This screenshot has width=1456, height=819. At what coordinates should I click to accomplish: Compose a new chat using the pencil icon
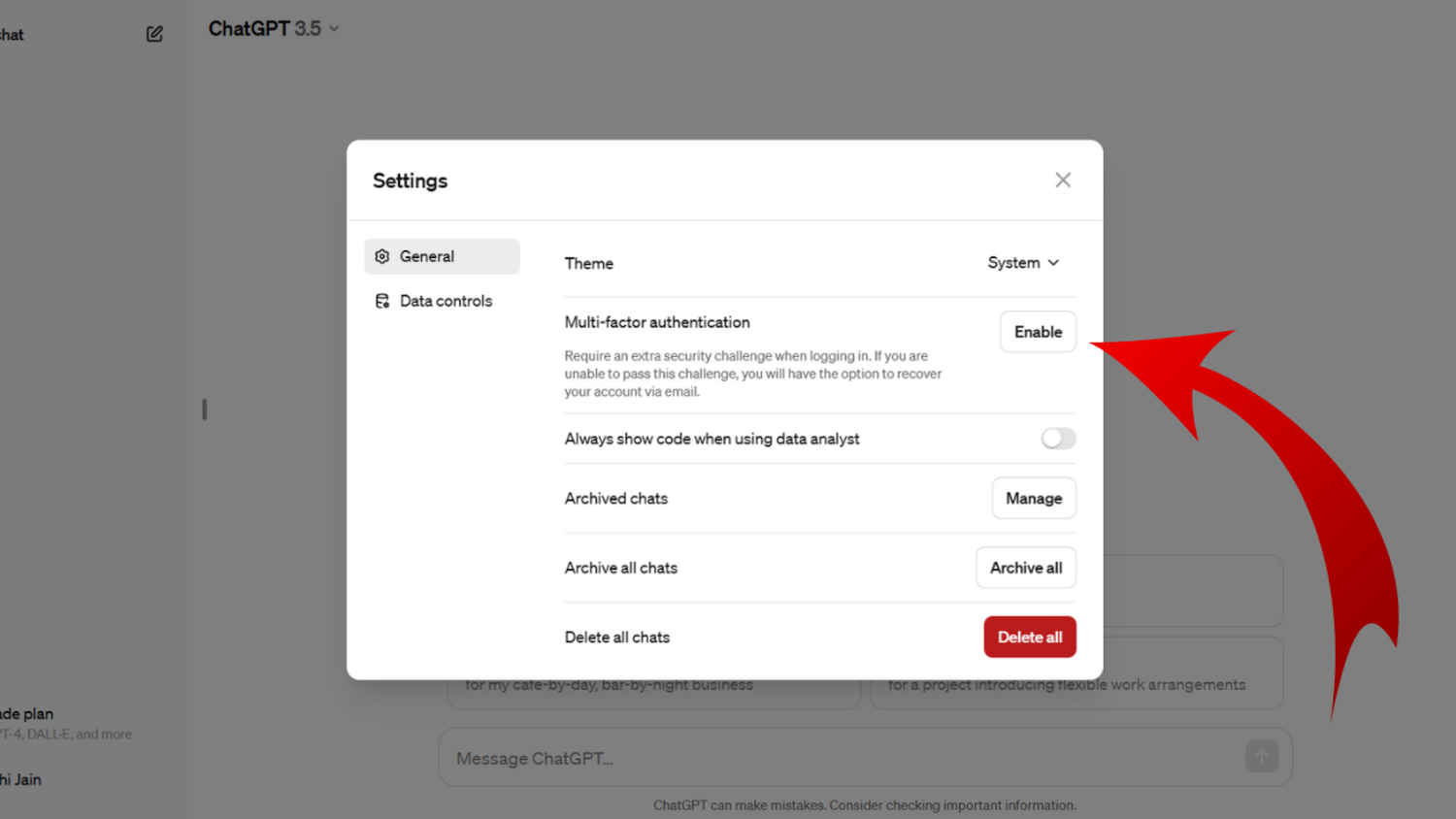pyautogui.click(x=154, y=33)
